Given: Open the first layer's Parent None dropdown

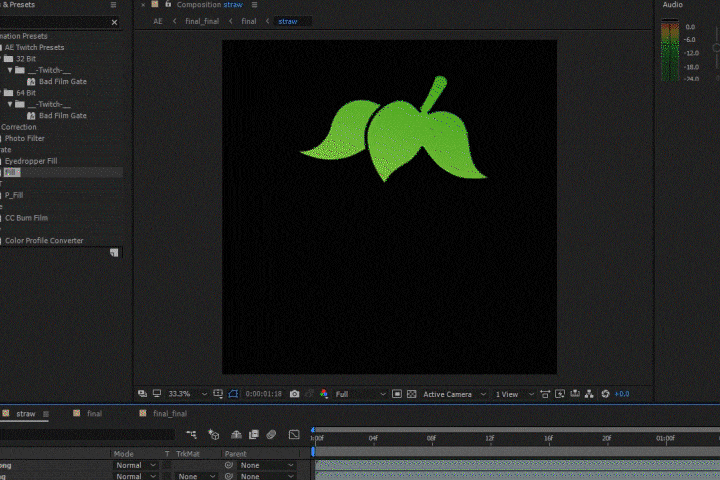Looking at the screenshot, I should point(267,465).
